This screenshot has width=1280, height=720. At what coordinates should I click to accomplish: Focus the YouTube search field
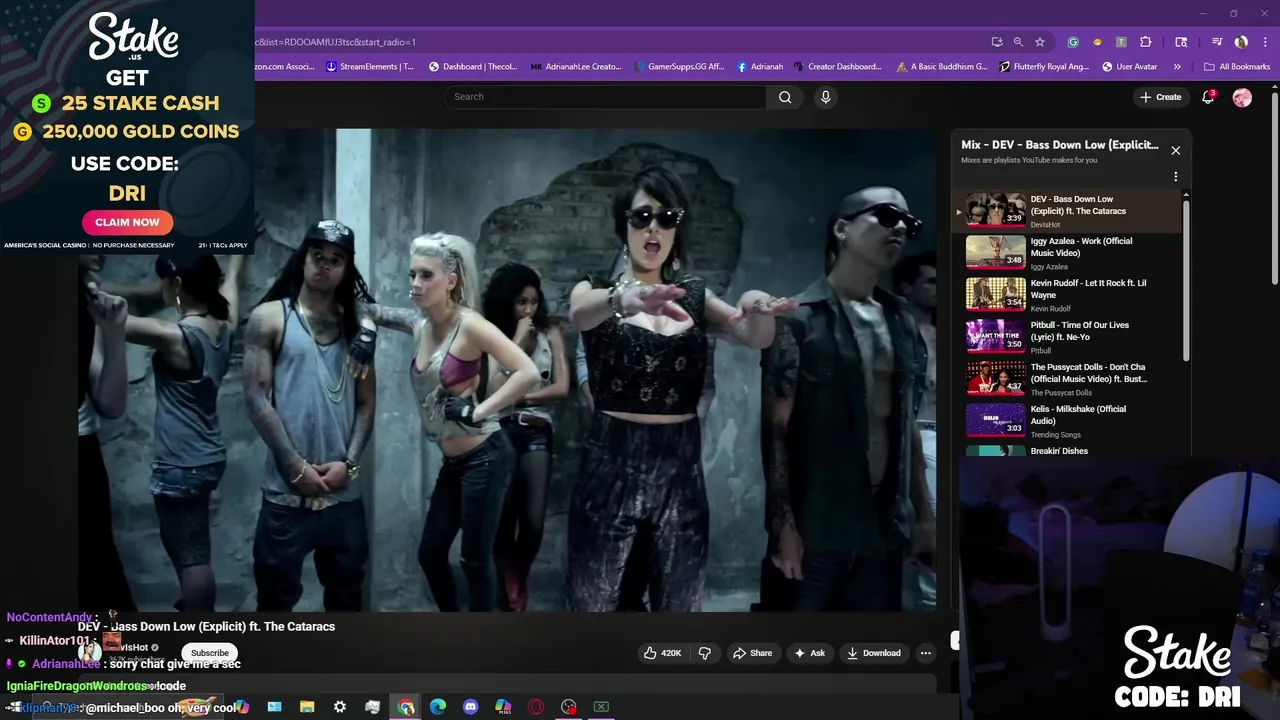point(606,97)
